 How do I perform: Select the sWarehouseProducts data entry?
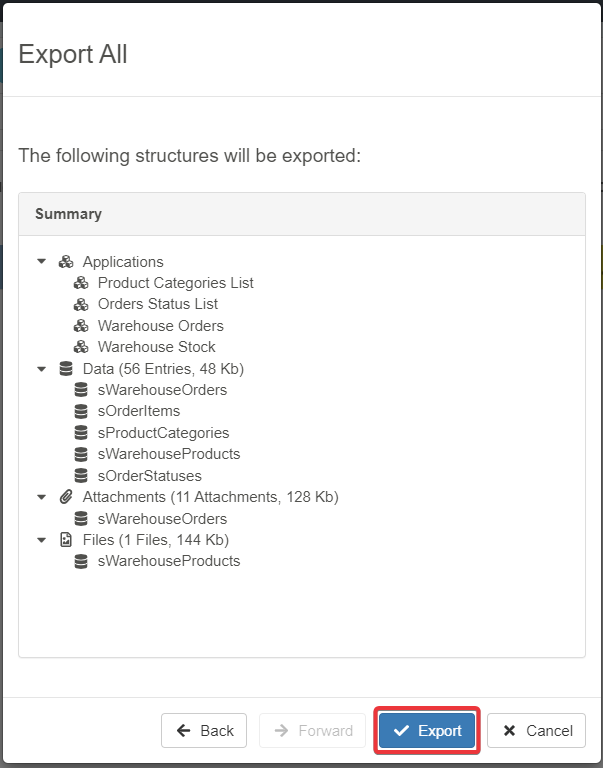coord(168,454)
